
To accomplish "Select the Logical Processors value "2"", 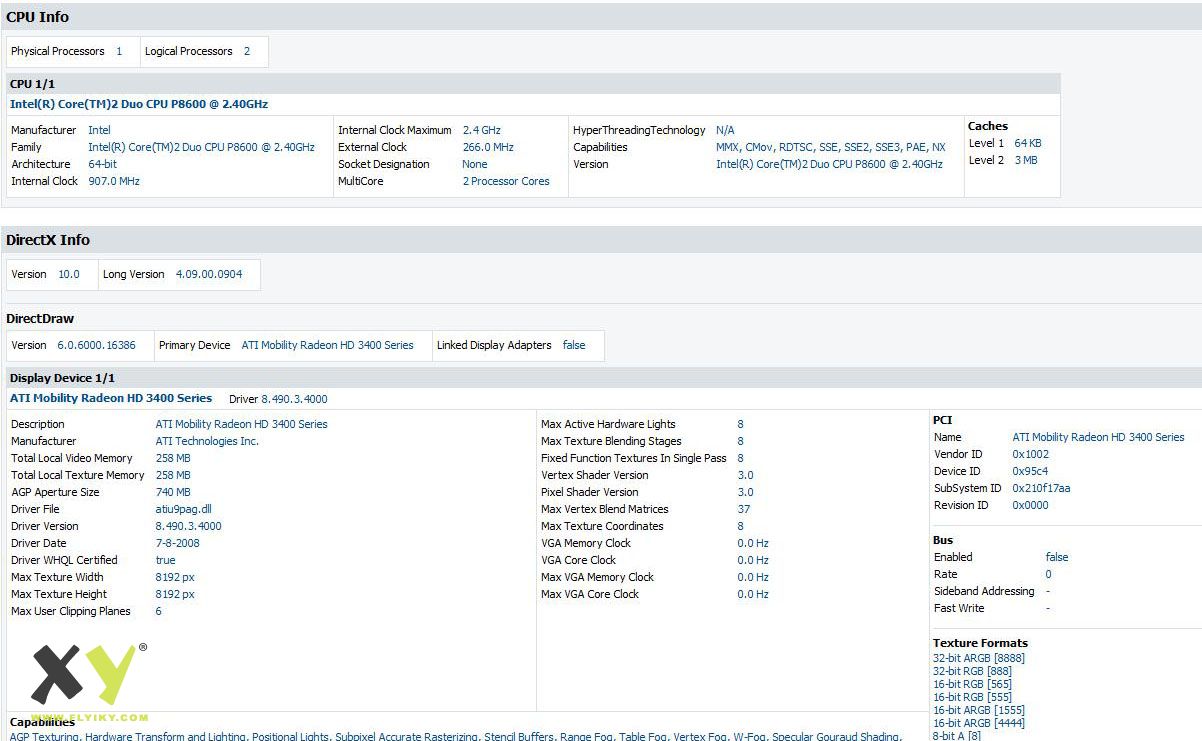I will [247, 51].
